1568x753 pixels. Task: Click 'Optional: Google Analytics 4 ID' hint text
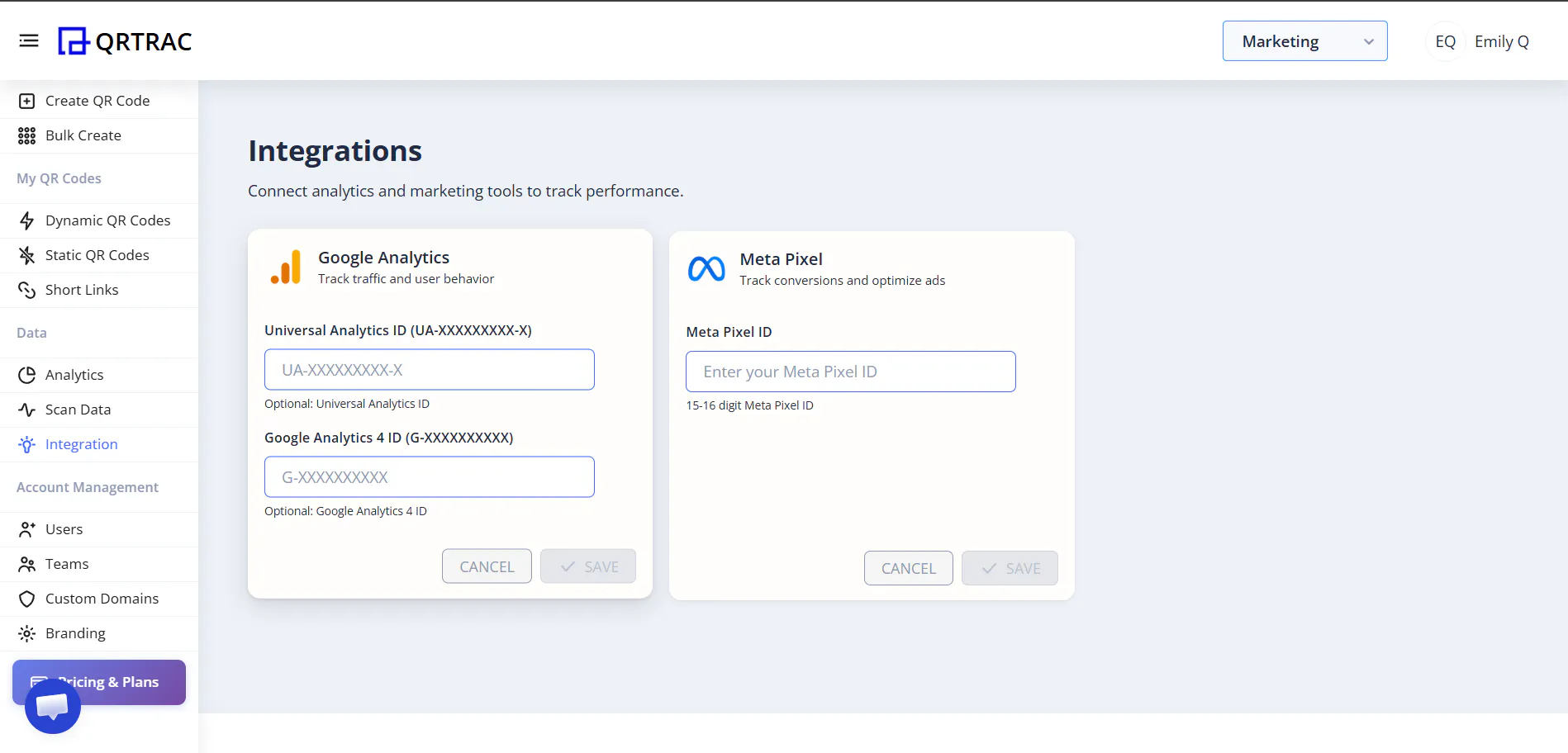[345, 511]
